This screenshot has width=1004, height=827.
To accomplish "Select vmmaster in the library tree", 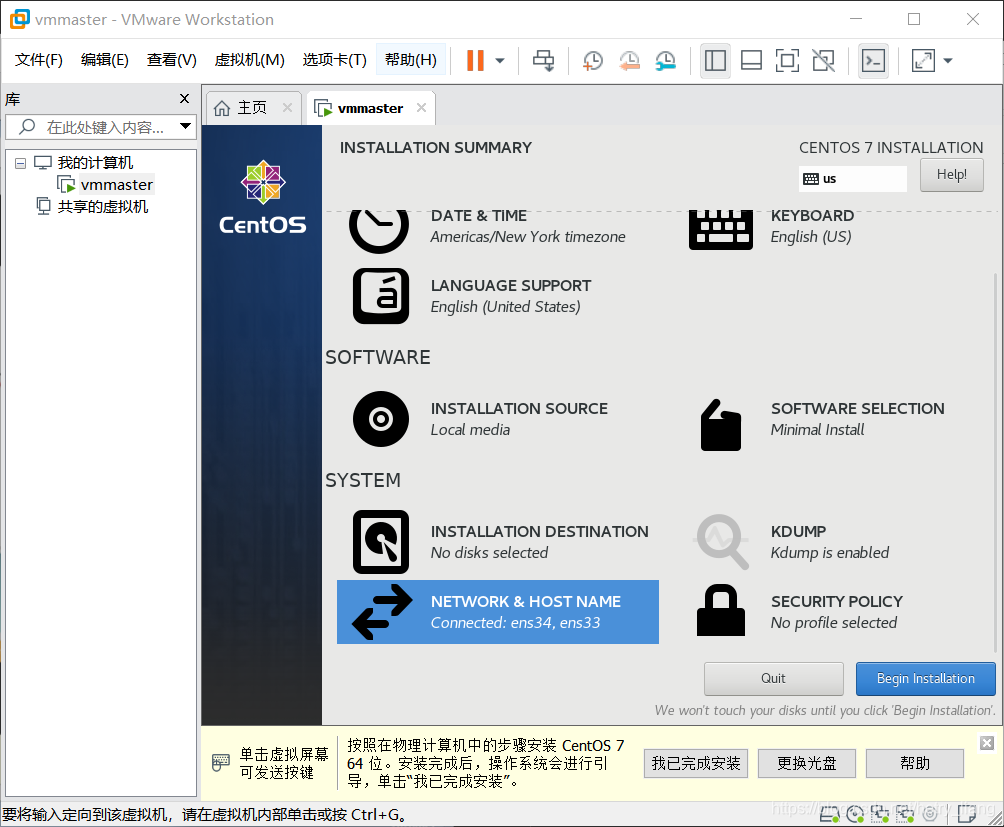I will [117, 185].
